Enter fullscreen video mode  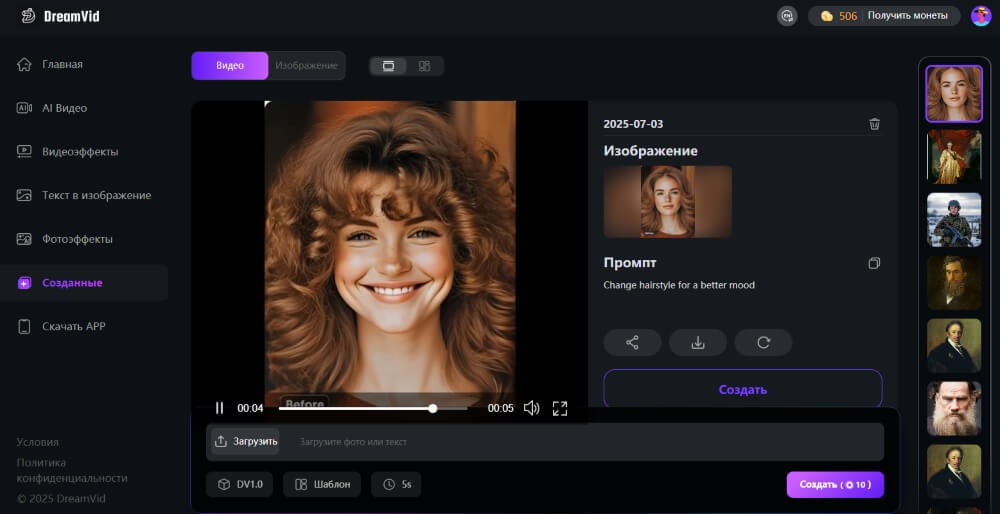tap(560, 408)
